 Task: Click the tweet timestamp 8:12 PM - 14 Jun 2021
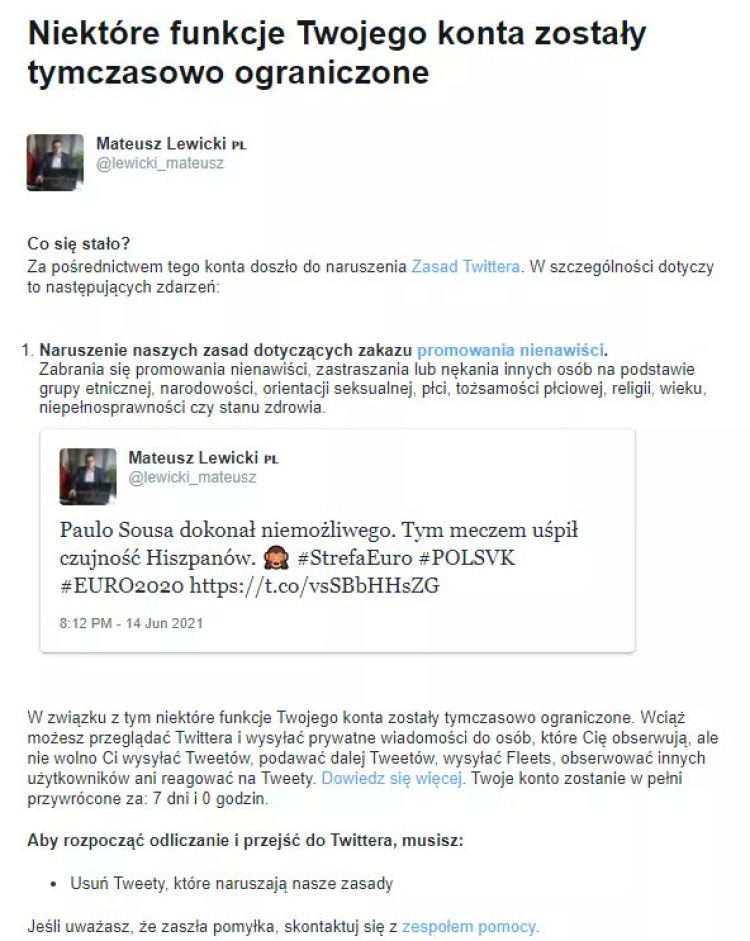[131, 623]
